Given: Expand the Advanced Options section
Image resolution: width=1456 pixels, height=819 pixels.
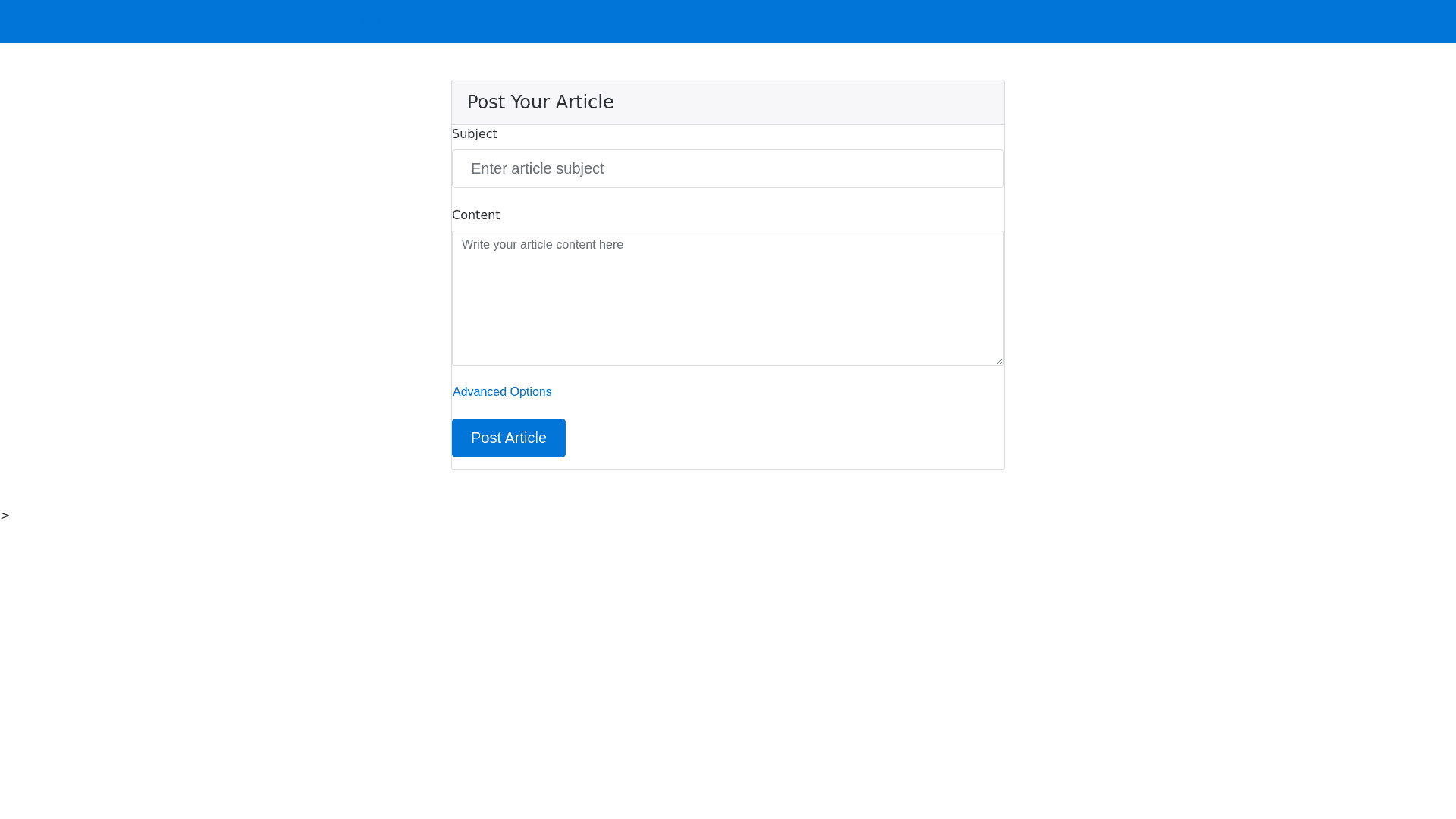Looking at the screenshot, I should coord(502,392).
